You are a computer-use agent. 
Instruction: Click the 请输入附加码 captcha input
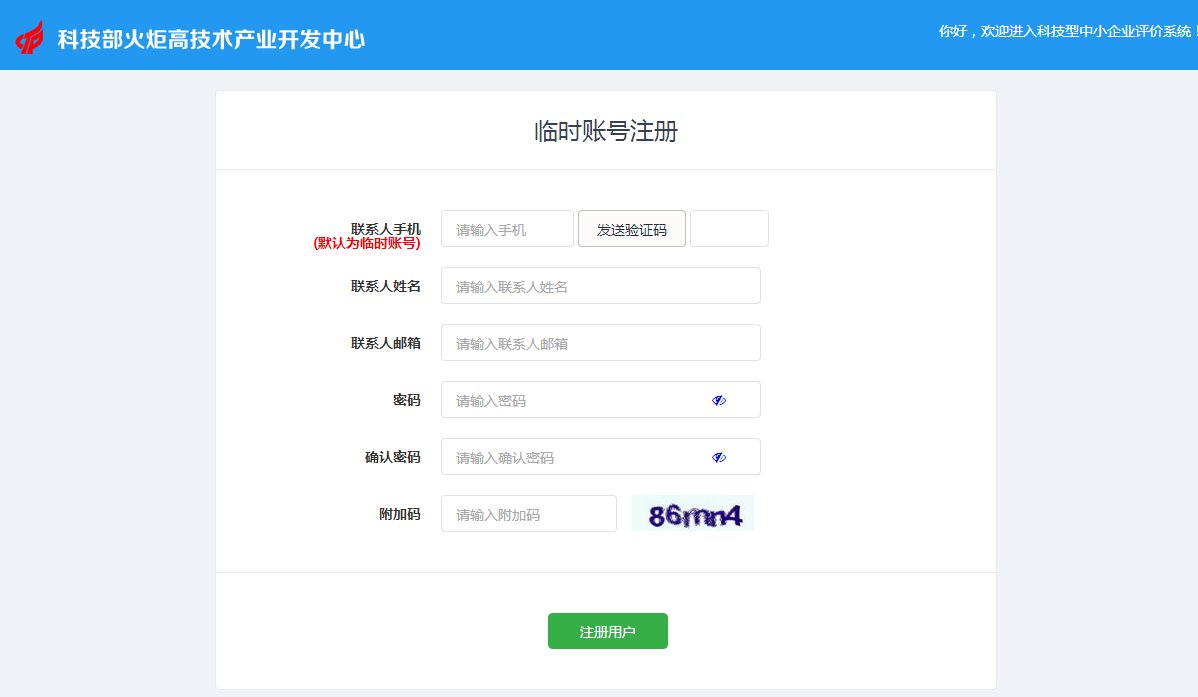[x=528, y=513]
